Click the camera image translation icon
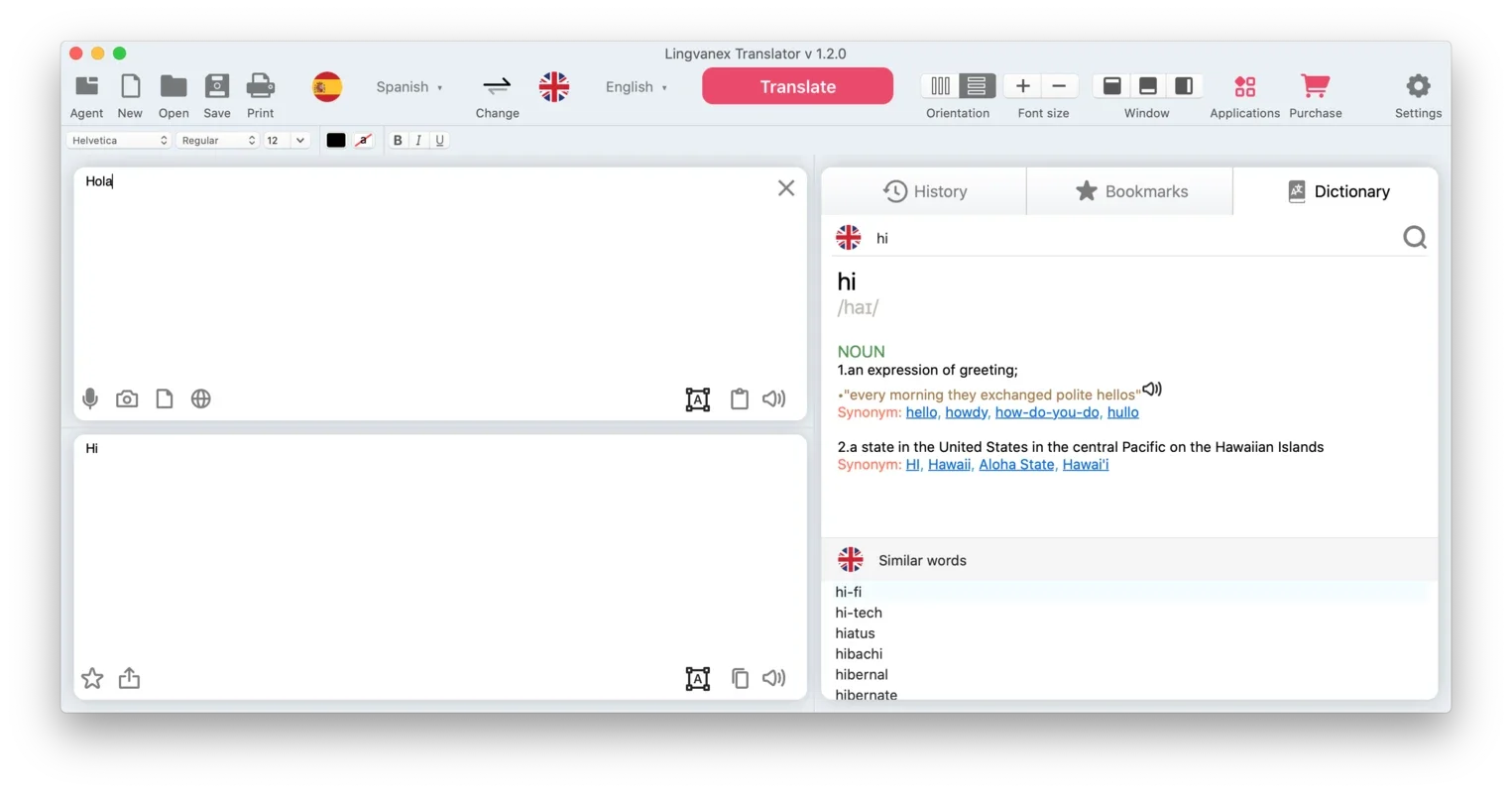The image size is (1512, 793). point(127,398)
